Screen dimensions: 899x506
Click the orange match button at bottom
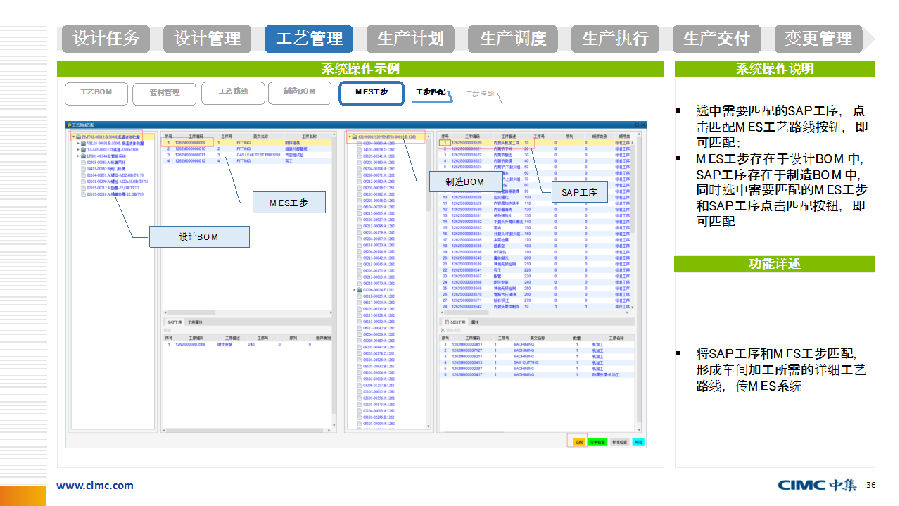tap(578, 440)
